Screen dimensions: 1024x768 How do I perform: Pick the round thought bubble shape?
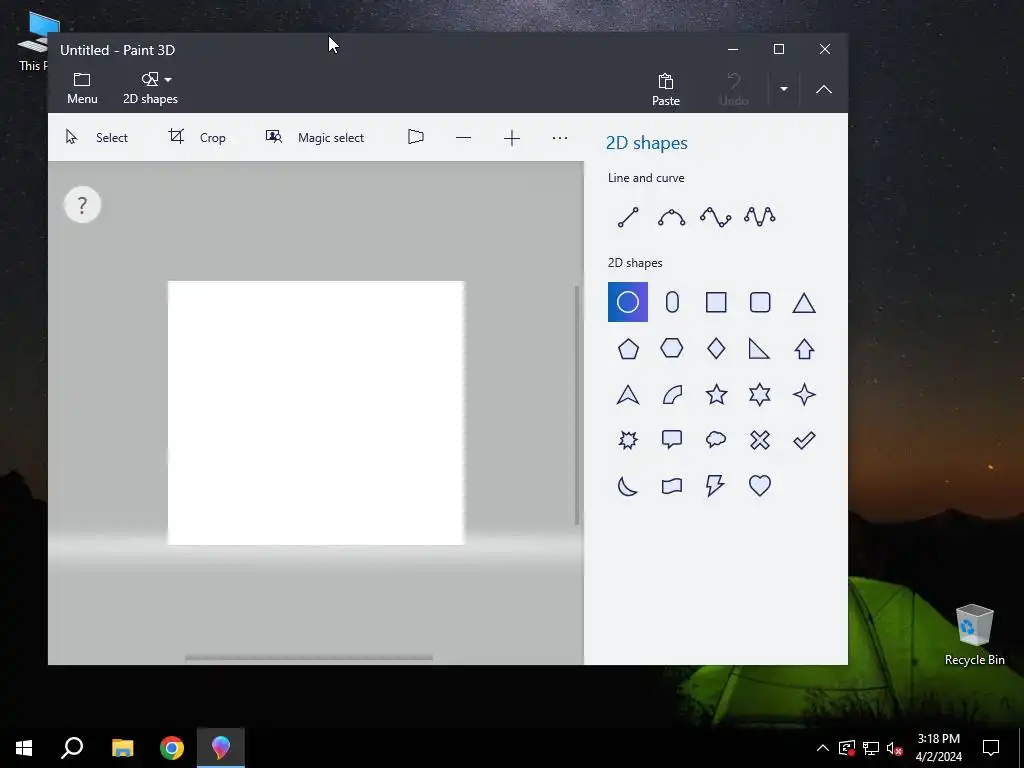[x=716, y=440]
